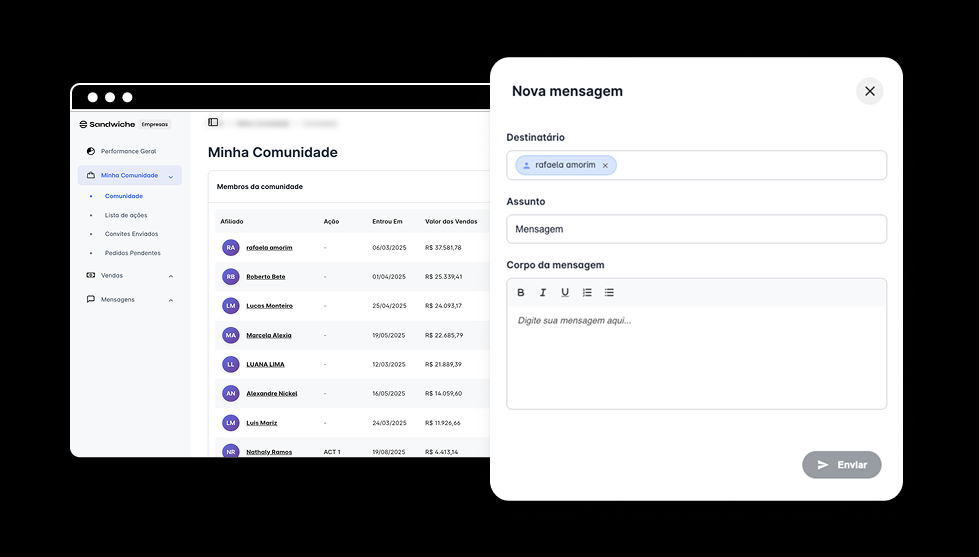Click the RB avatar for Roberto Bete
Viewport: 979px width, 557px height.
[231, 277]
